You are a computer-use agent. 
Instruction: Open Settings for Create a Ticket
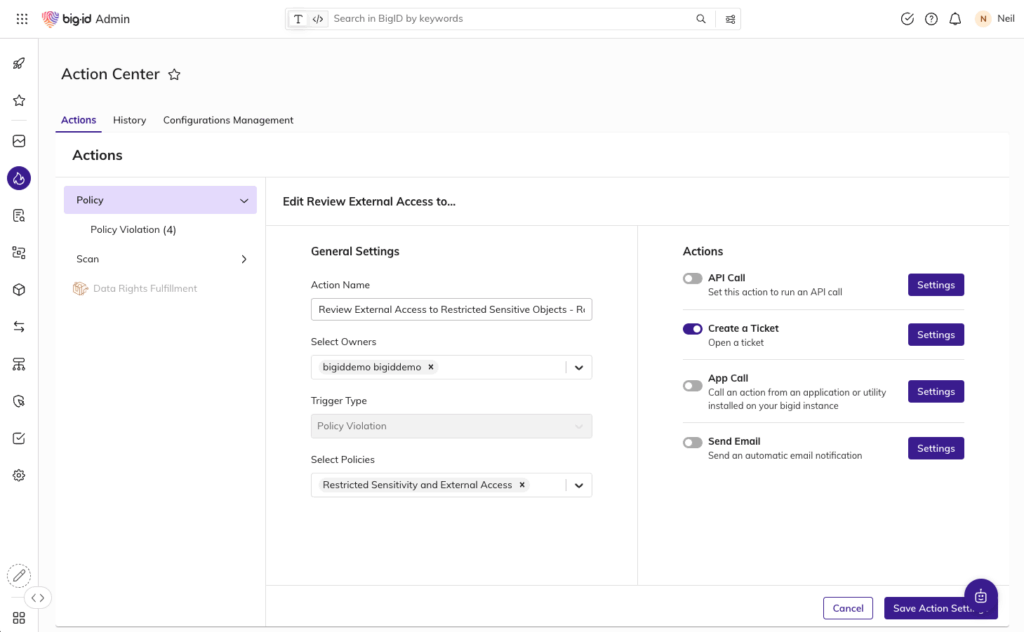[935, 335]
